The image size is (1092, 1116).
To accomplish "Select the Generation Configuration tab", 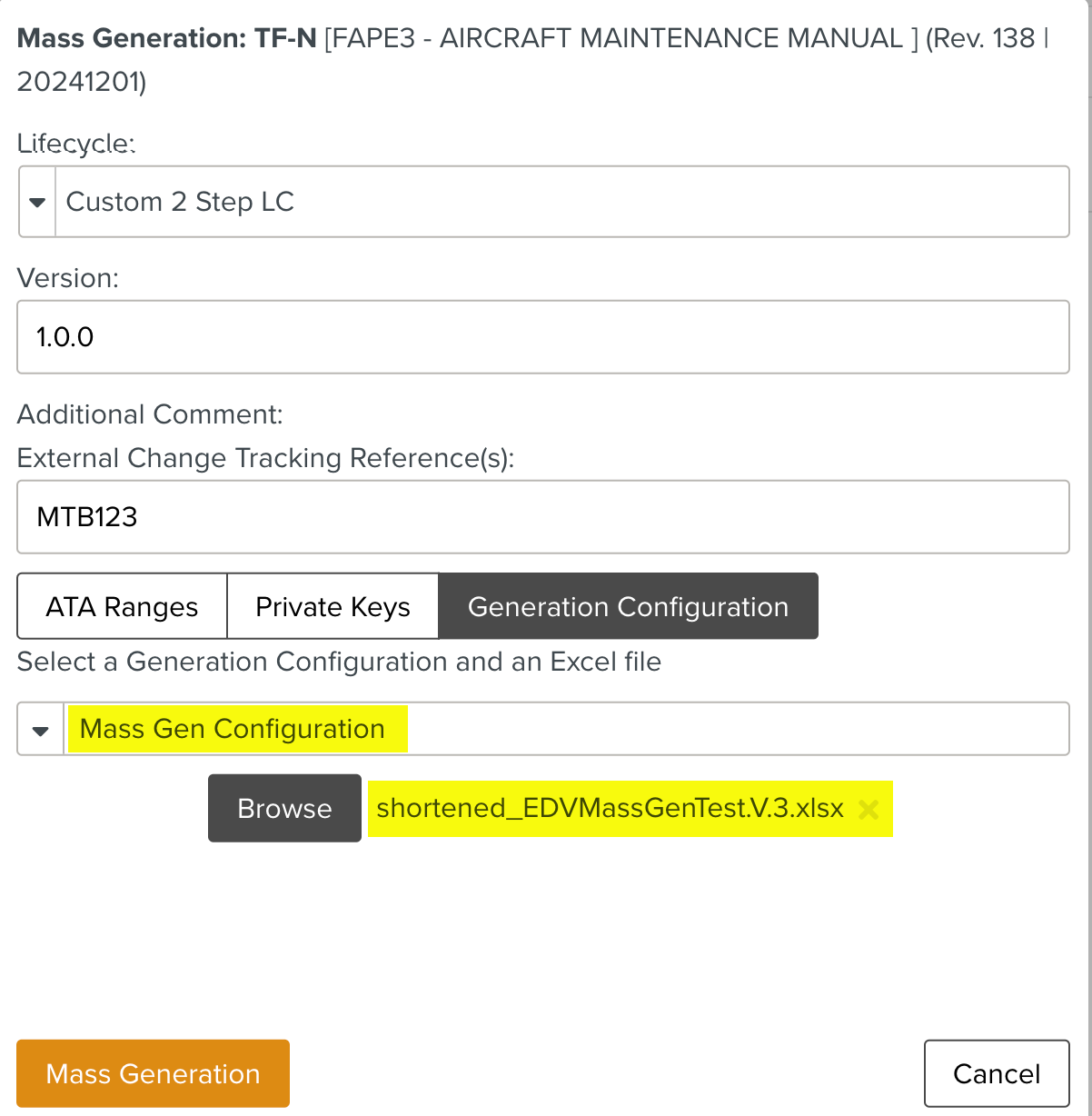I will pyautogui.click(x=628, y=606).
